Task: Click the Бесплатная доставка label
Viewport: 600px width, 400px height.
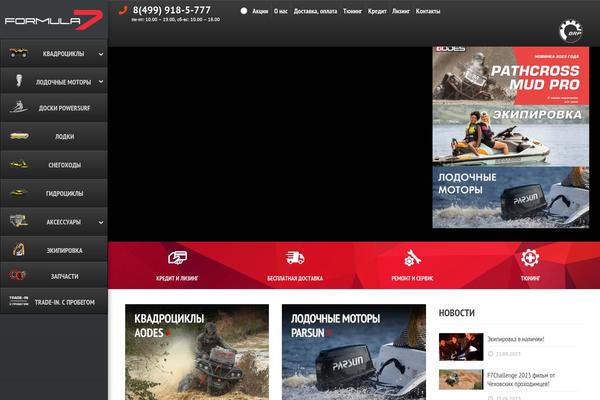Action: tap(295, 278)
